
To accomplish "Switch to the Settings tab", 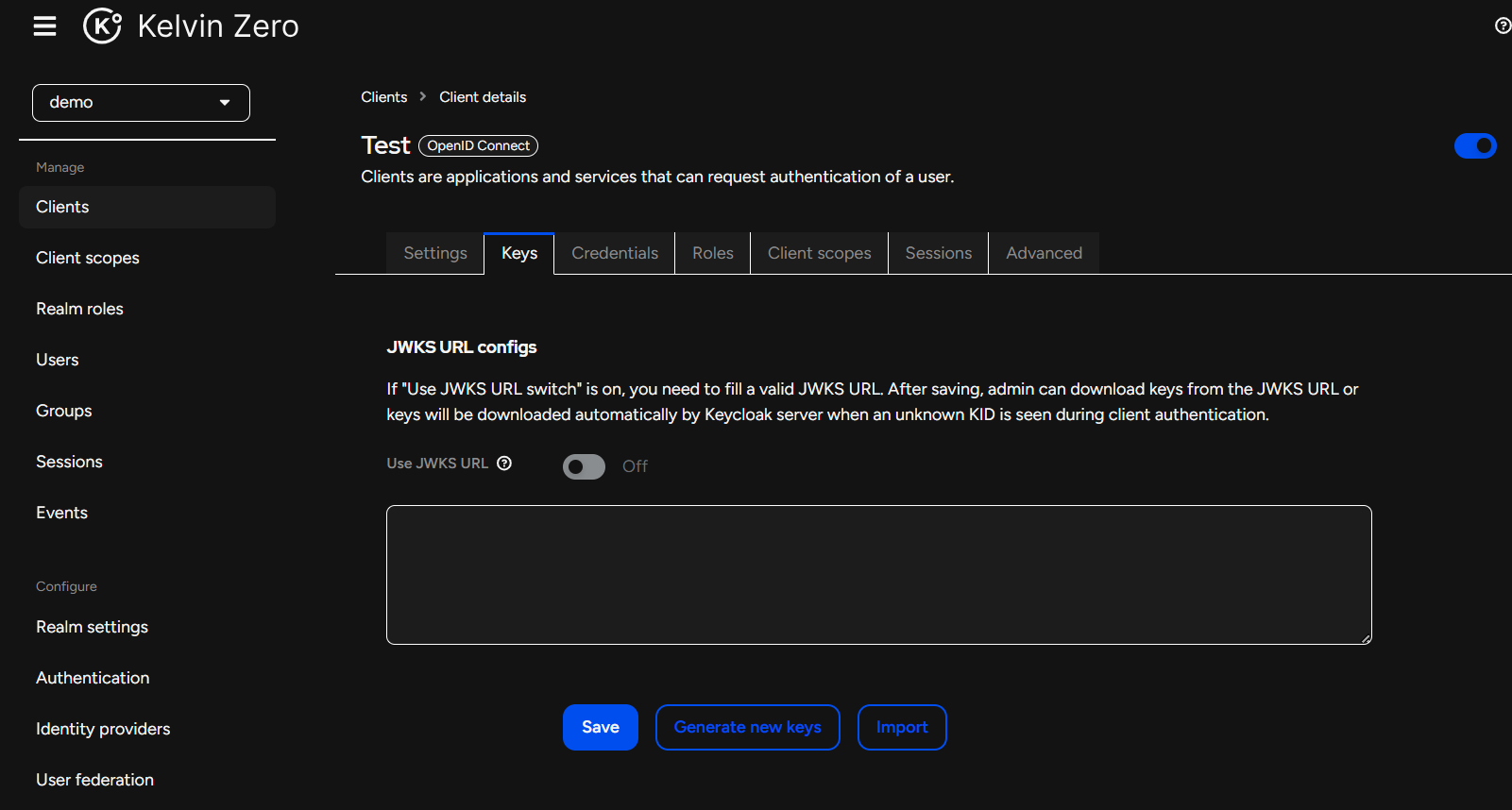I will 435,253.
